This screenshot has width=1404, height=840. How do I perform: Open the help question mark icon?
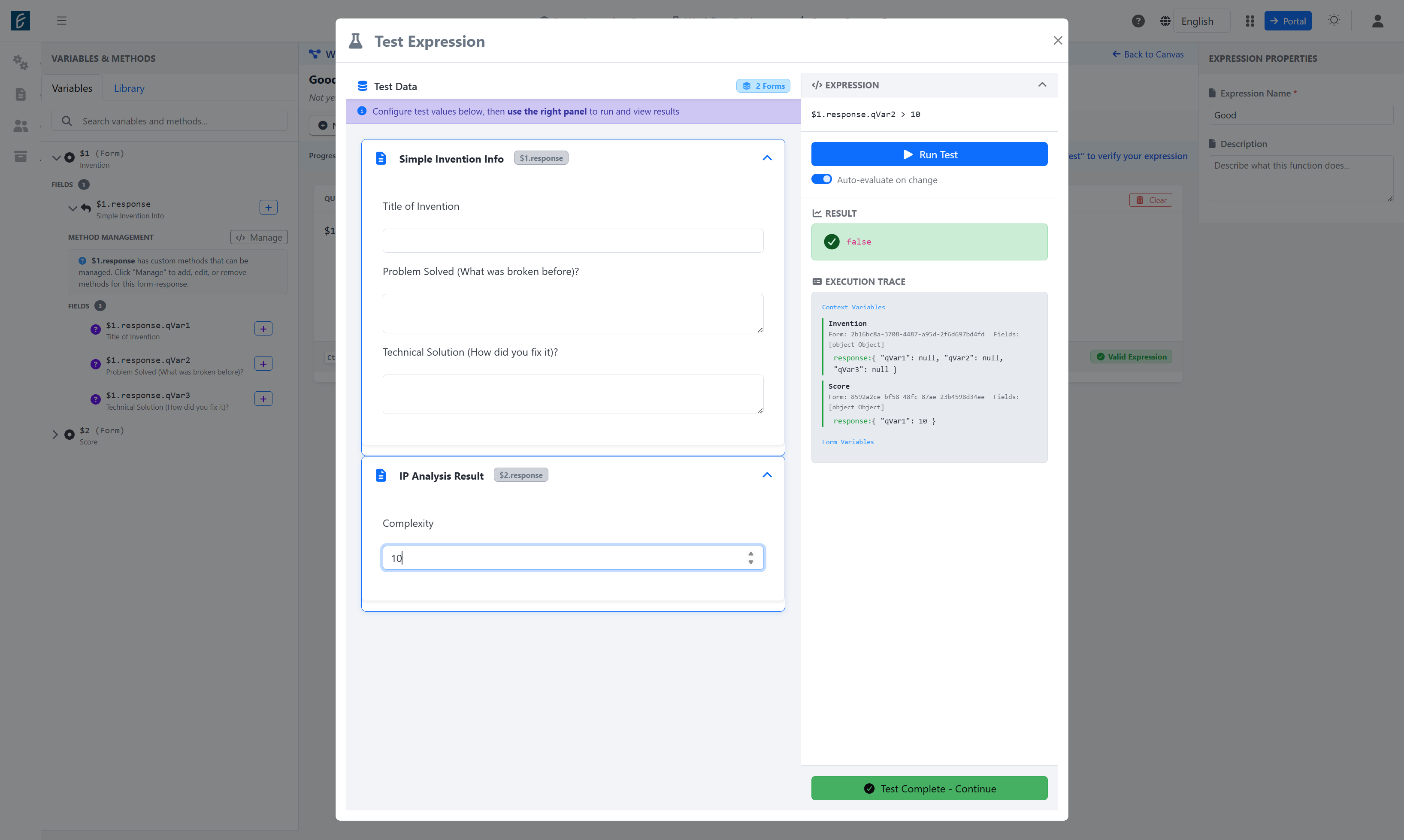[x=1138, y=21]
